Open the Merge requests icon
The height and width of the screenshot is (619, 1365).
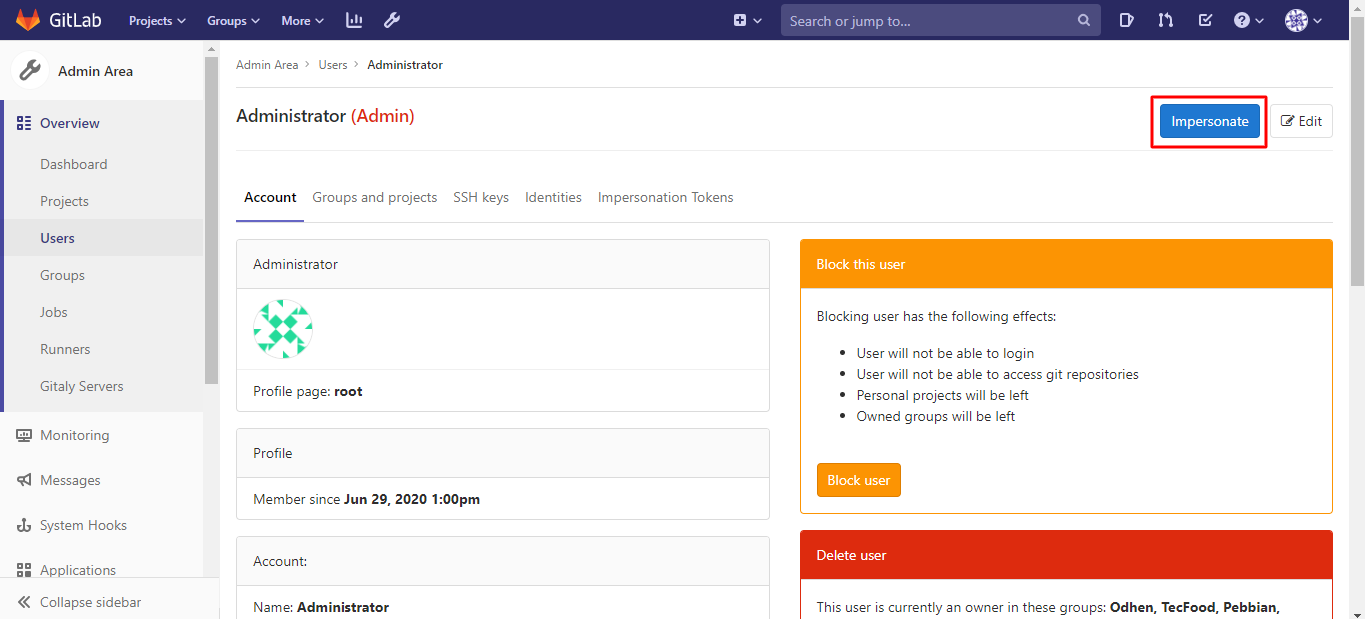pos(1166,20)
